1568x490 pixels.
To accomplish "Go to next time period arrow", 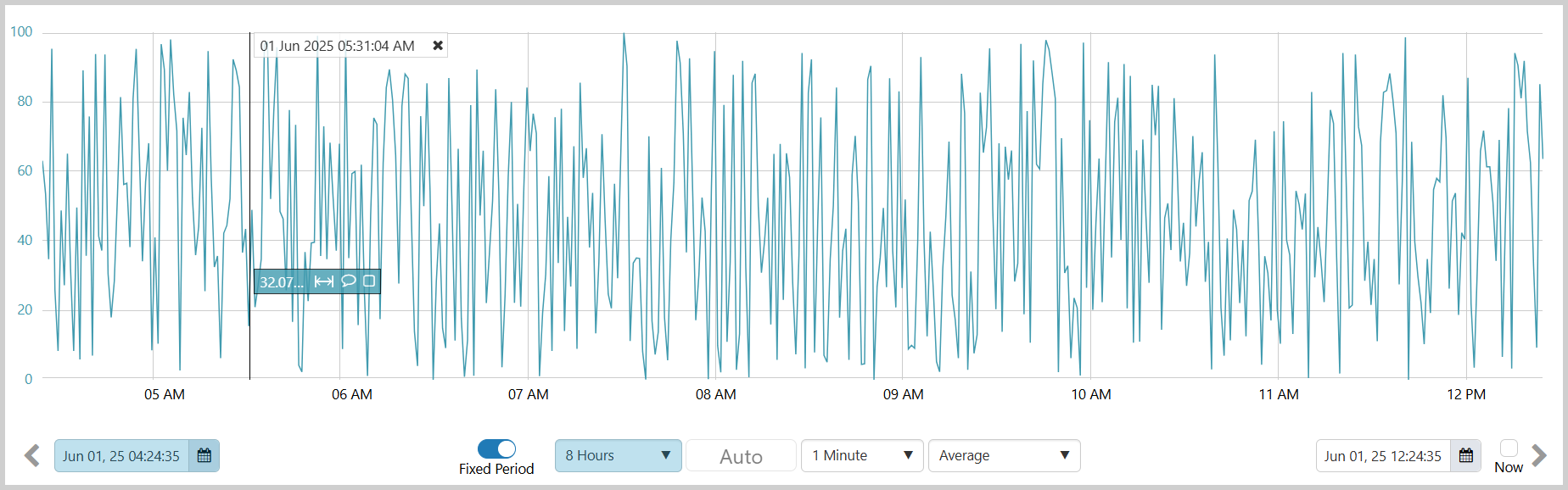I will (x=1539, y=455).
